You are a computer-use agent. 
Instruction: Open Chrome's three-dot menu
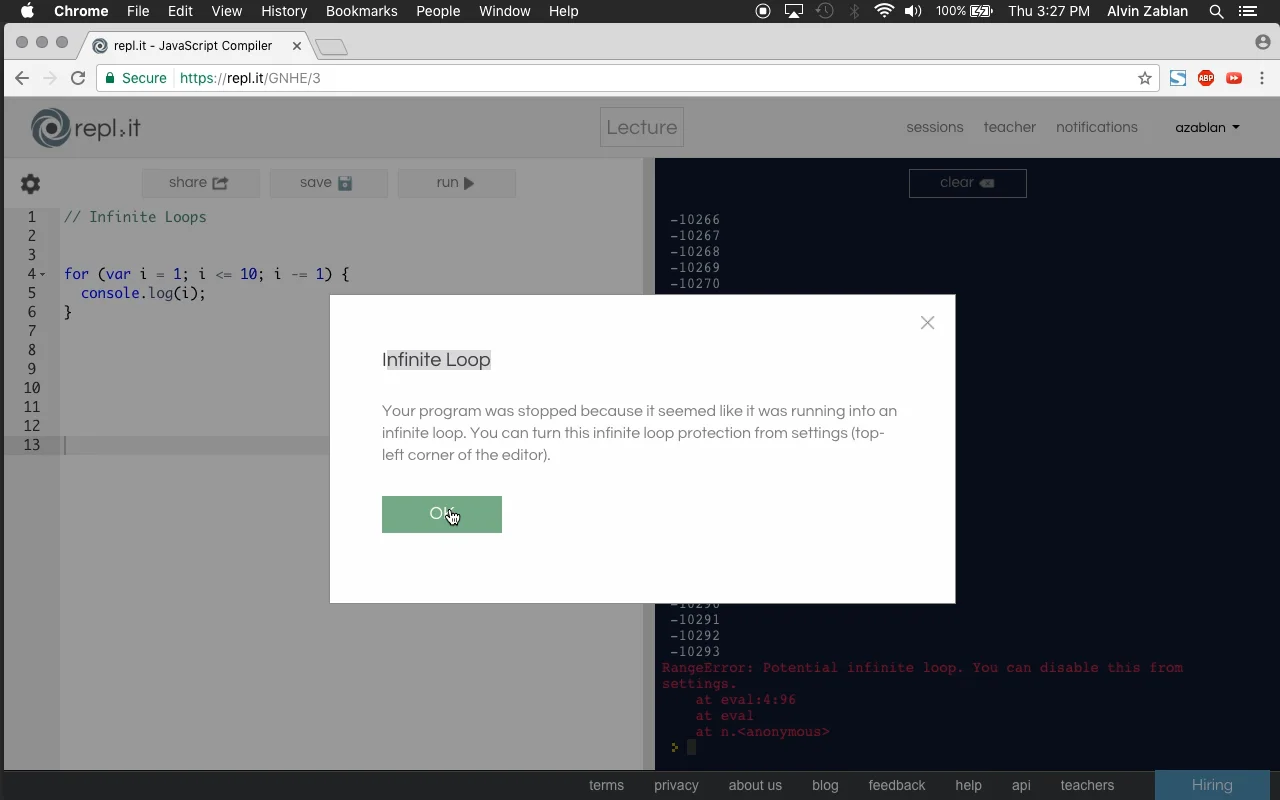[x=1262, y=78]
